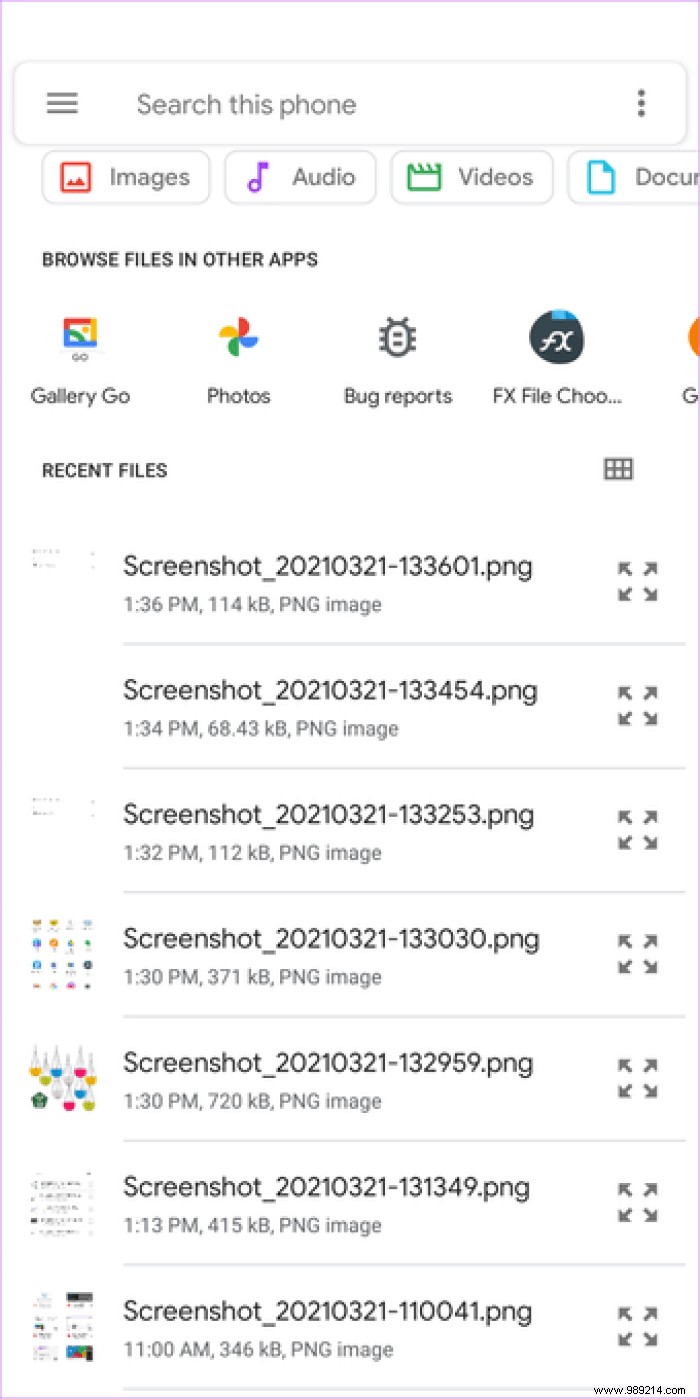Screen dimensions: 700x1399
Task: Expand Screenshot_20210321-132959.png using corner arrows
Action: tap(637, 1077)
